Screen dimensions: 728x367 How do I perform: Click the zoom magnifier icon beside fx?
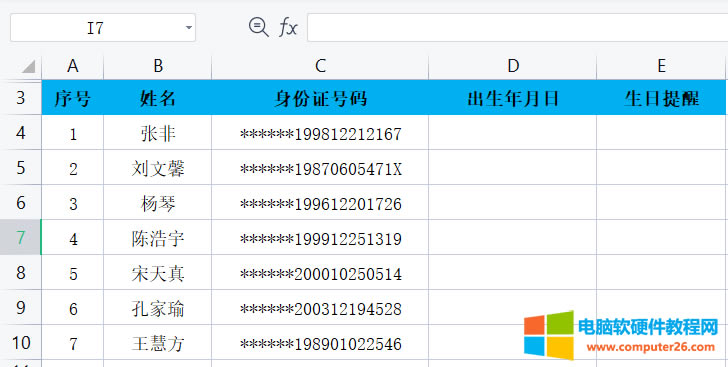point(259,27)
